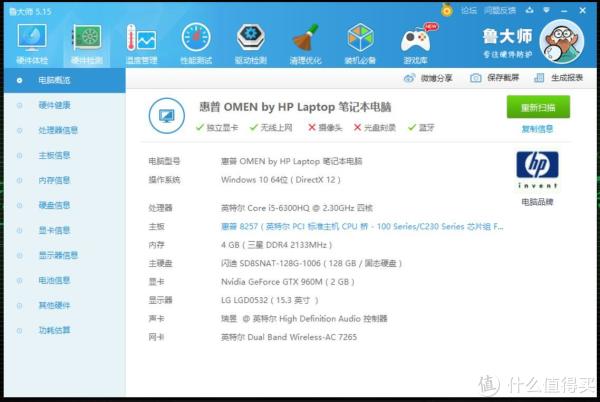
Task: Click the skin icon in title bar
Action: 530,10
